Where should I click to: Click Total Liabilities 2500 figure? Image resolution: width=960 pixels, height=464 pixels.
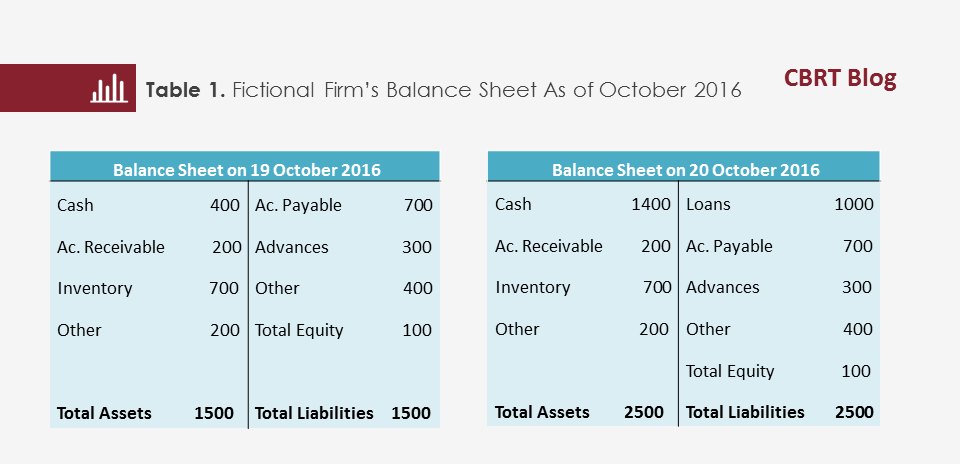(x=854, y=412)
